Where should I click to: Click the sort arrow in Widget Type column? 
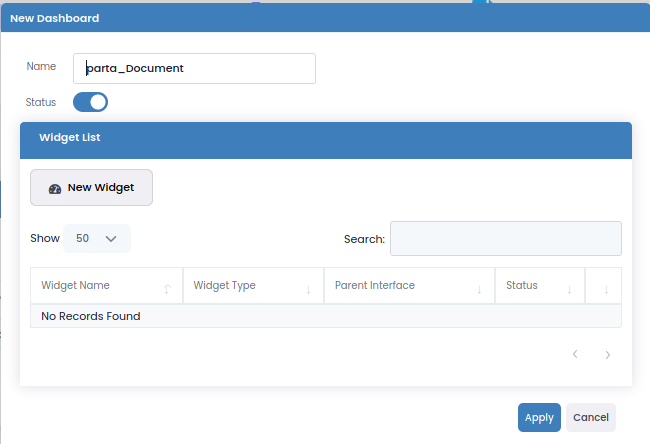[308, 289]
